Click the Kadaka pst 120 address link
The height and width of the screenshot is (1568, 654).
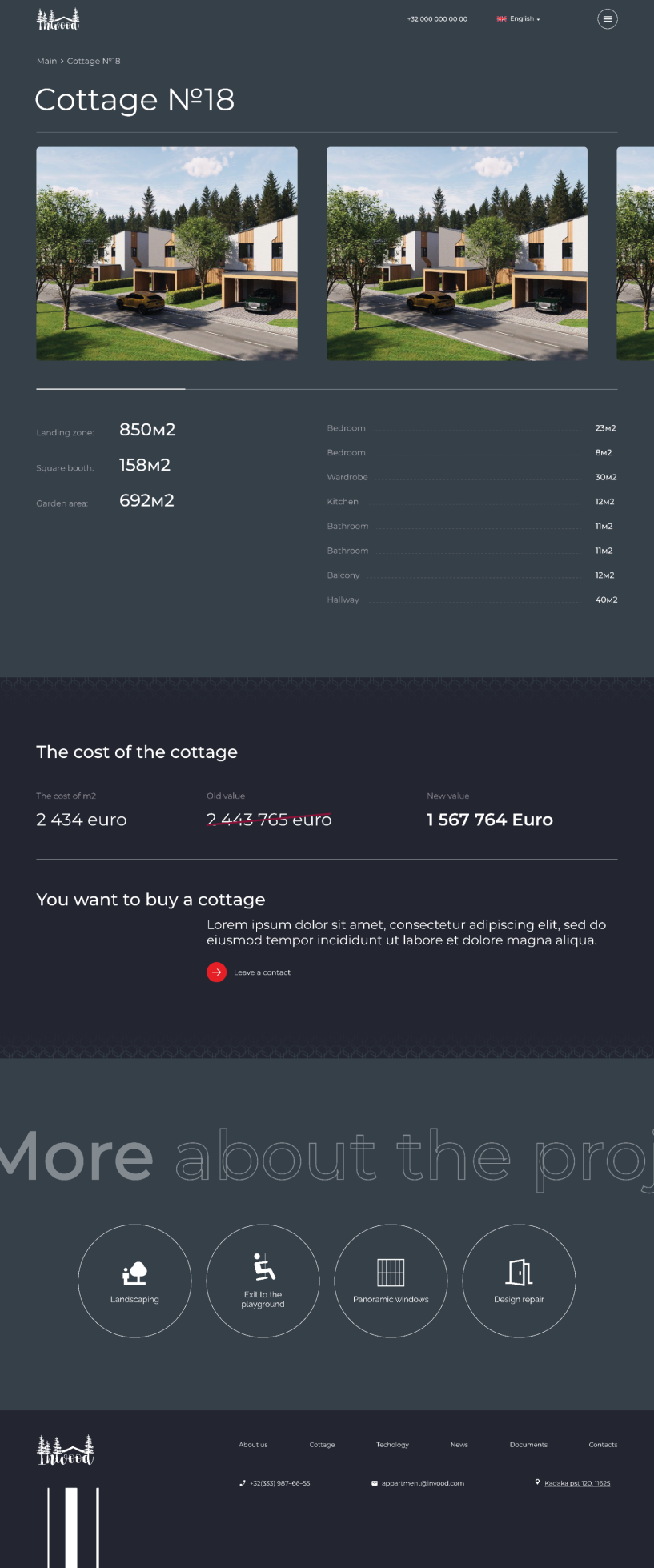click(577, 1483)
